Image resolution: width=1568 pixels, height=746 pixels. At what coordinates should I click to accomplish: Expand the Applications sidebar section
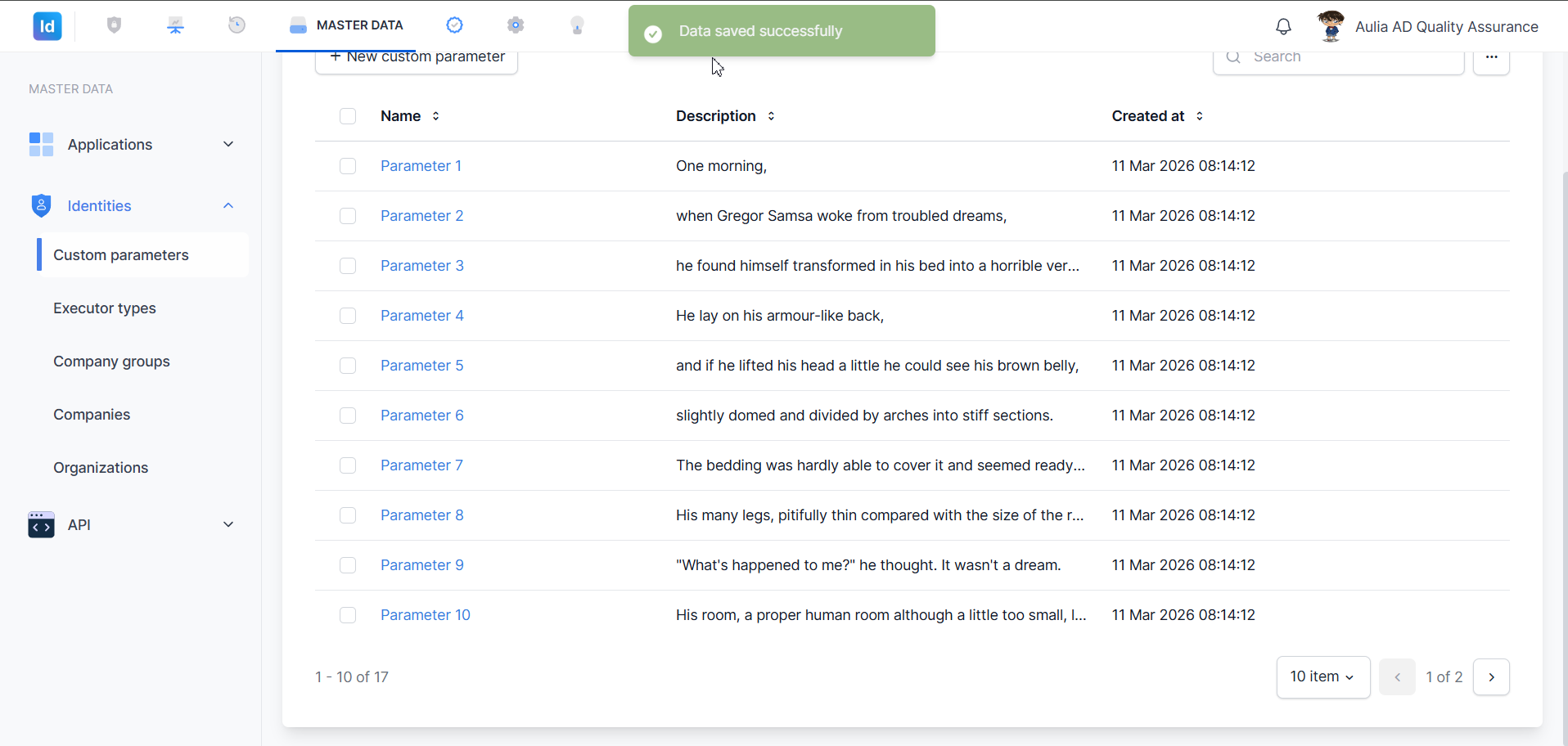pyautogui.click(x=228, y=144)
